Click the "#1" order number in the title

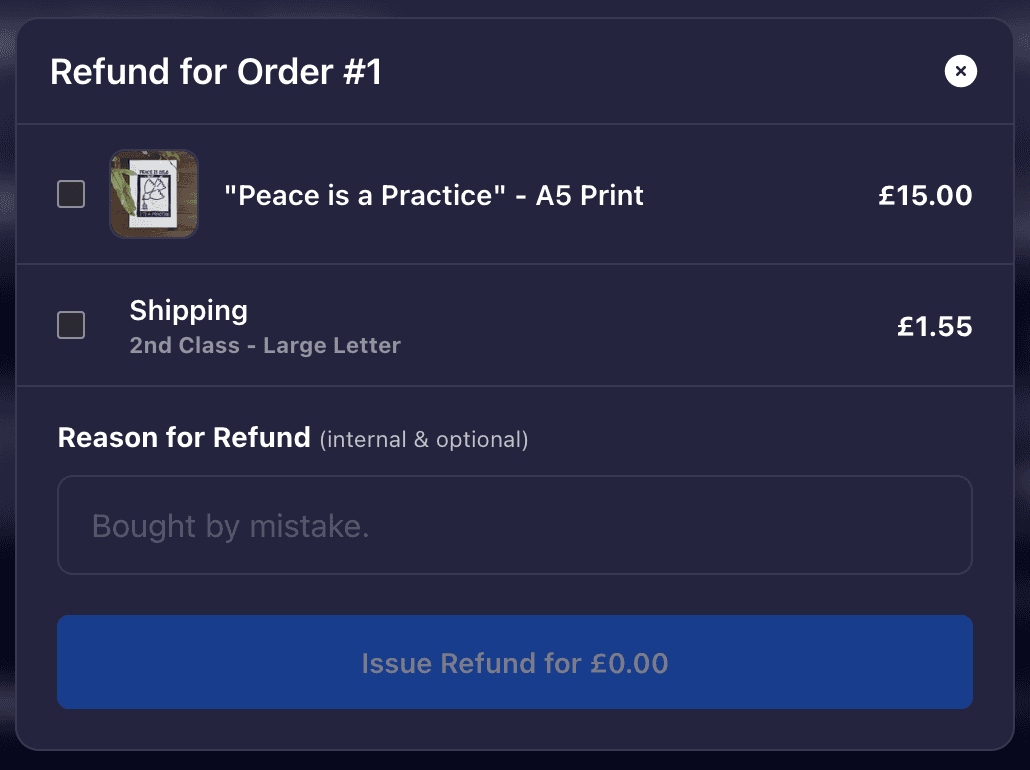coord(360,72)
